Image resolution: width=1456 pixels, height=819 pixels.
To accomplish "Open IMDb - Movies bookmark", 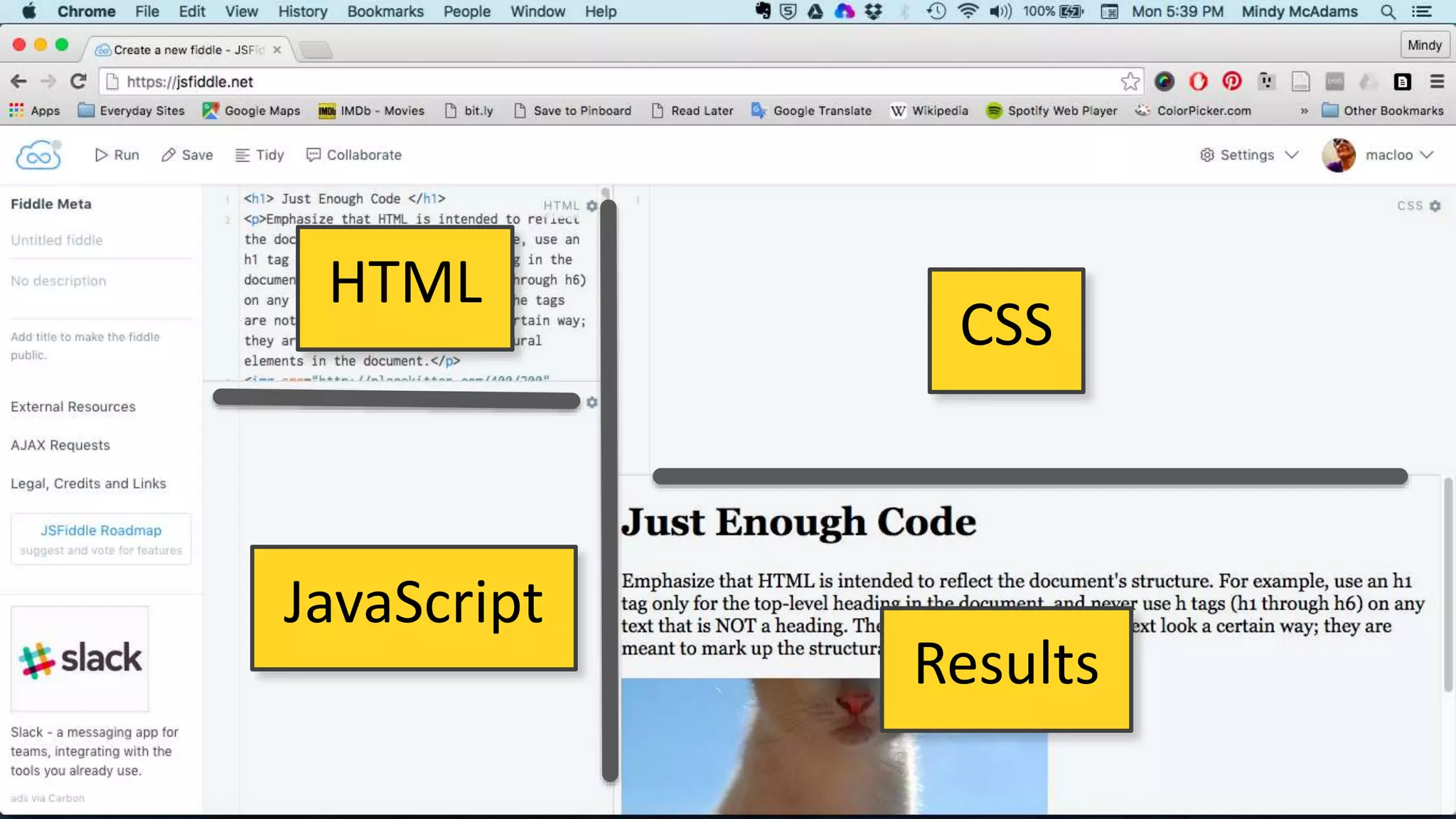I will 372,111.
